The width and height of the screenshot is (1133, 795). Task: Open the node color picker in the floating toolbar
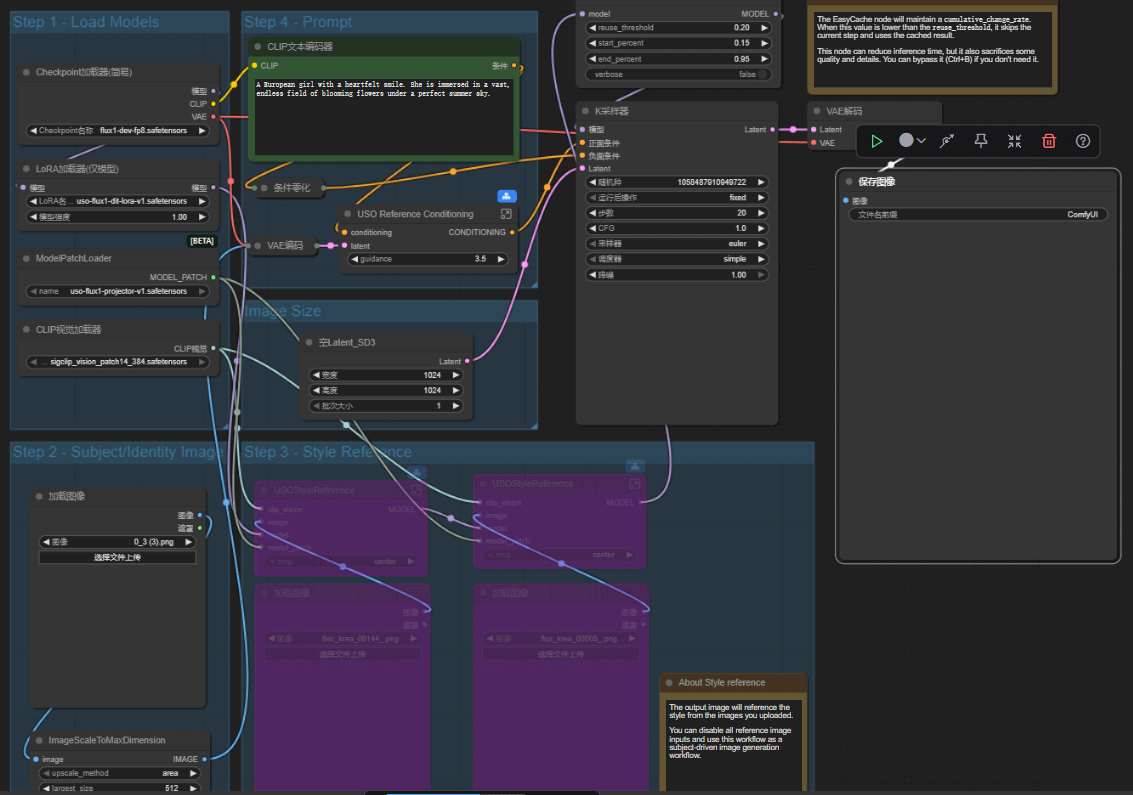point(912,140)
